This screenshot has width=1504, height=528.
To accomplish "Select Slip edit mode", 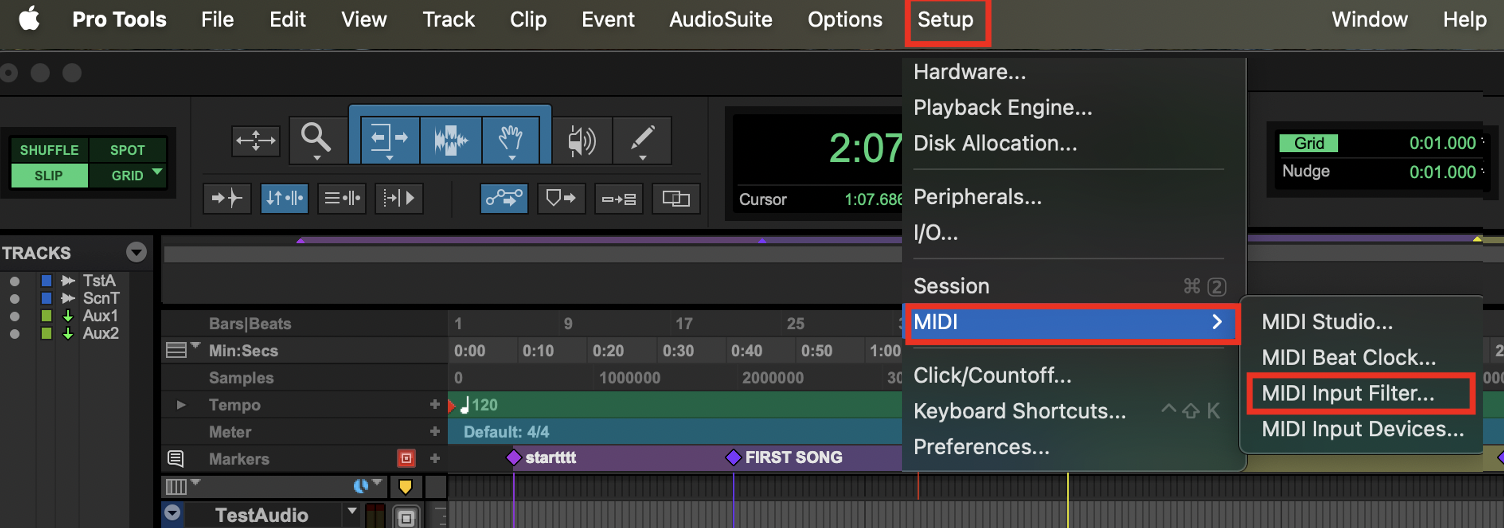I will pos(49,175).
